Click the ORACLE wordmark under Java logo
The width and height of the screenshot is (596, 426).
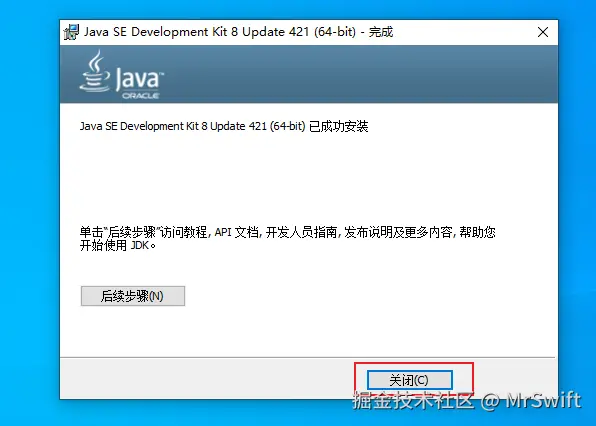click(x=140, y=96)
